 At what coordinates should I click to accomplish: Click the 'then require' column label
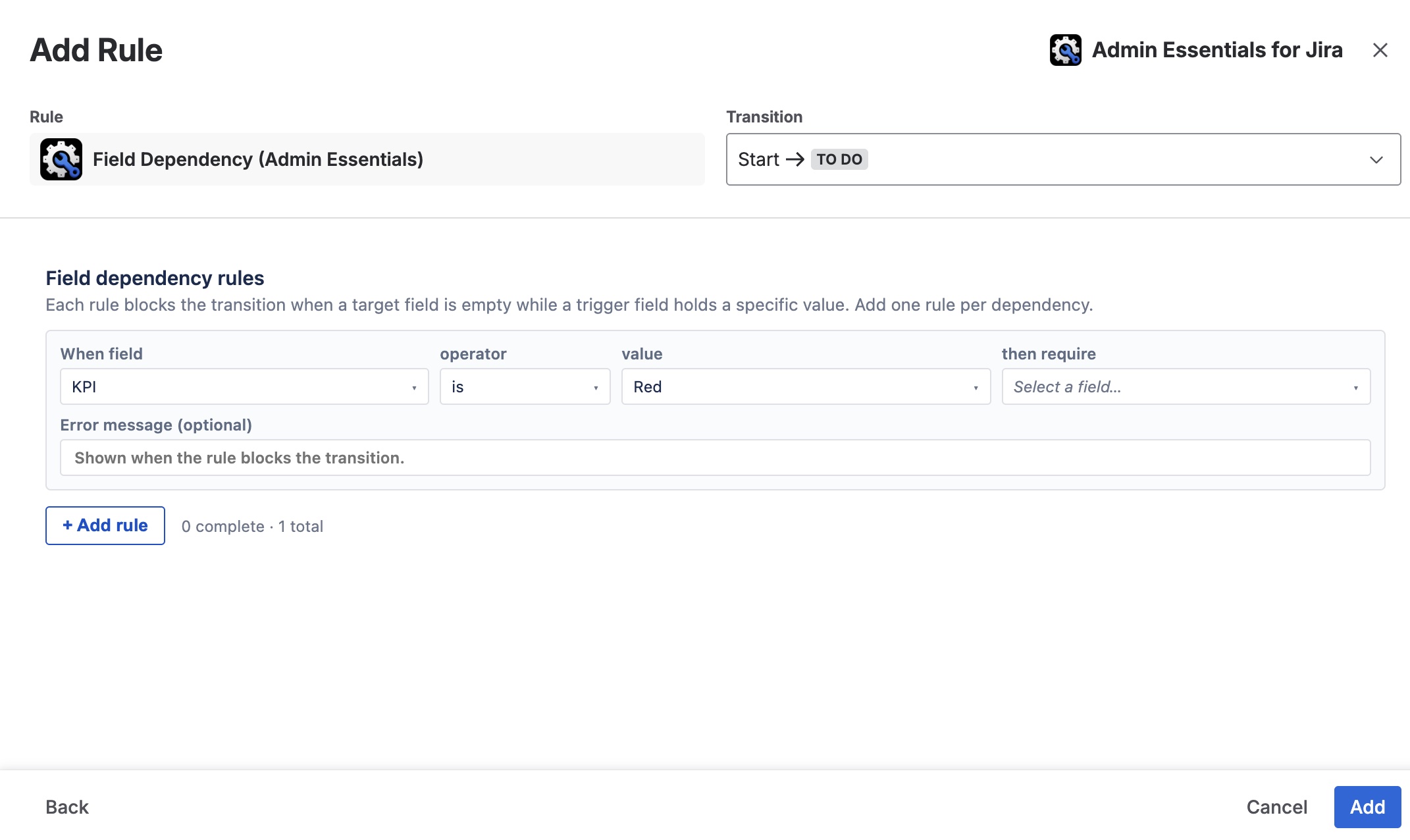pos(1049,354)
